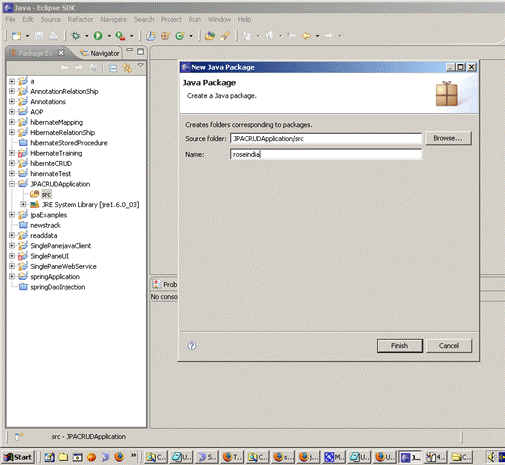The height and width of the screenshot is (465, 505).
Task: Expand the springApplication project
Action: point(12,276)
